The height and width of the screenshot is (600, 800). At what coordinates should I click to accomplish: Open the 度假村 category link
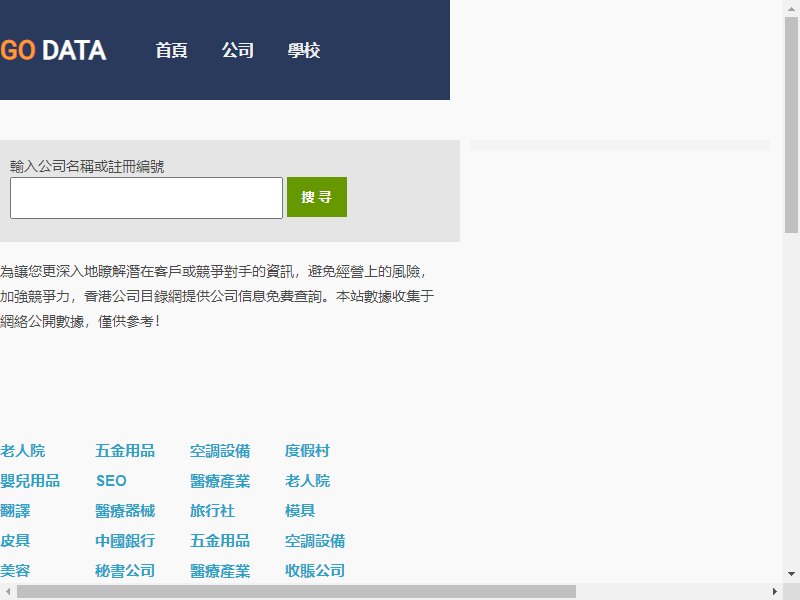click(307, 451)
